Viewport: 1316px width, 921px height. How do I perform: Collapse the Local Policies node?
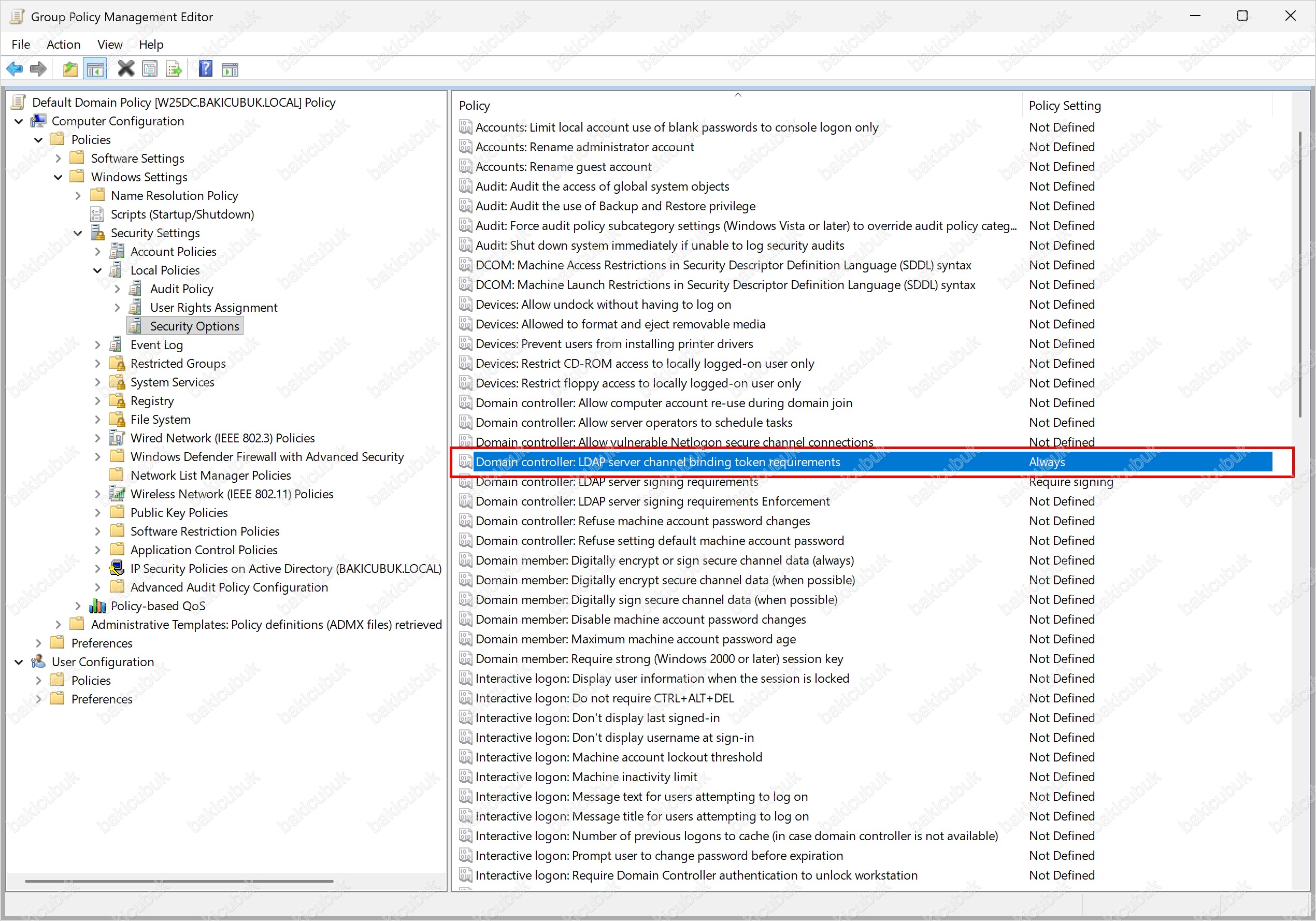point(97,270)
